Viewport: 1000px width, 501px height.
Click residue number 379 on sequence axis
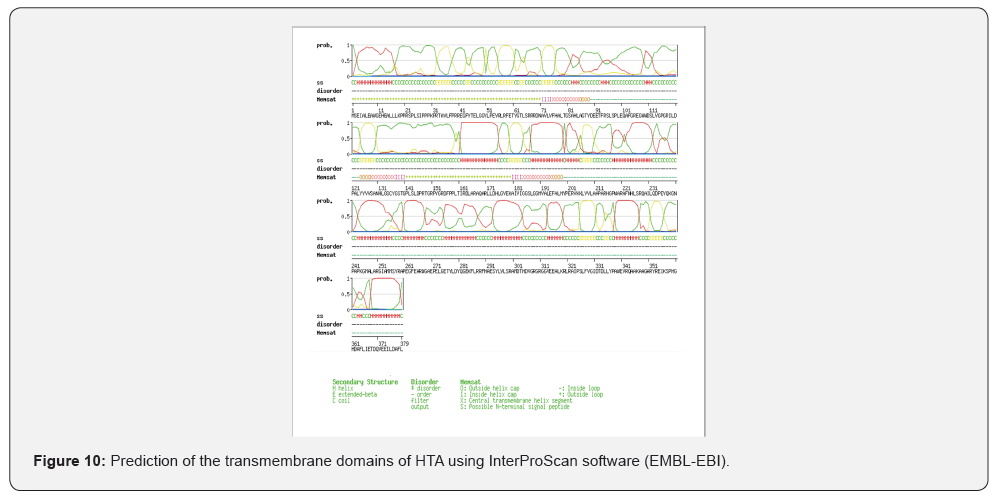[403, 342]
